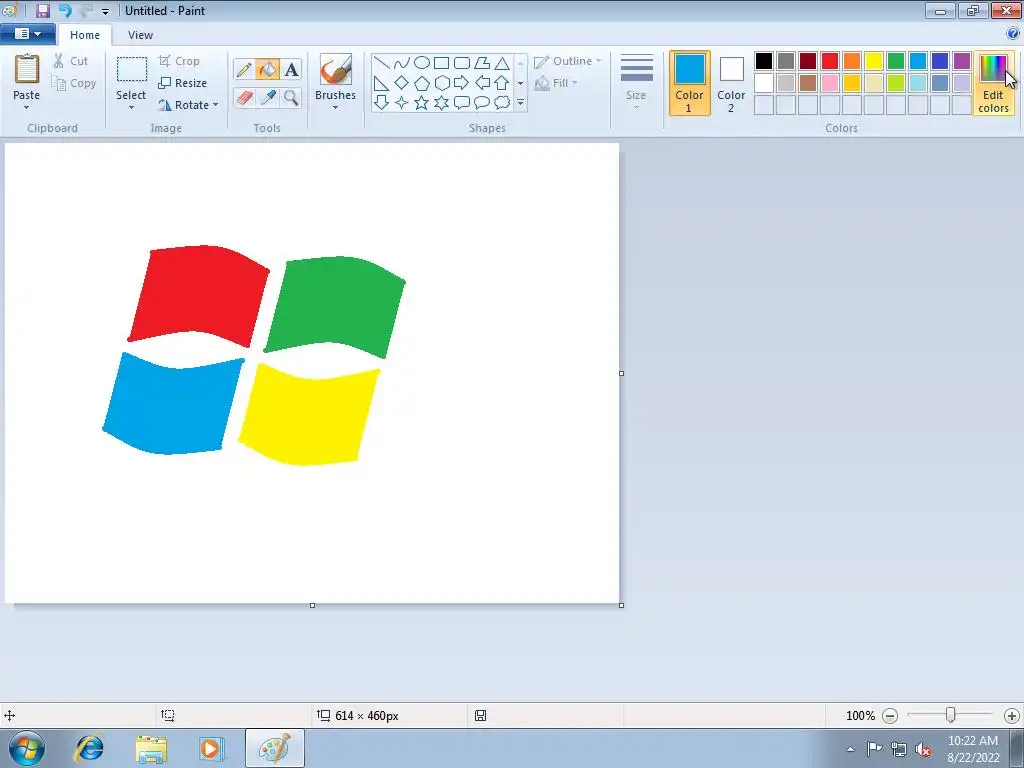1024x768 pixels.
Task: Choose the Line shape
Action: click(381, 63)
